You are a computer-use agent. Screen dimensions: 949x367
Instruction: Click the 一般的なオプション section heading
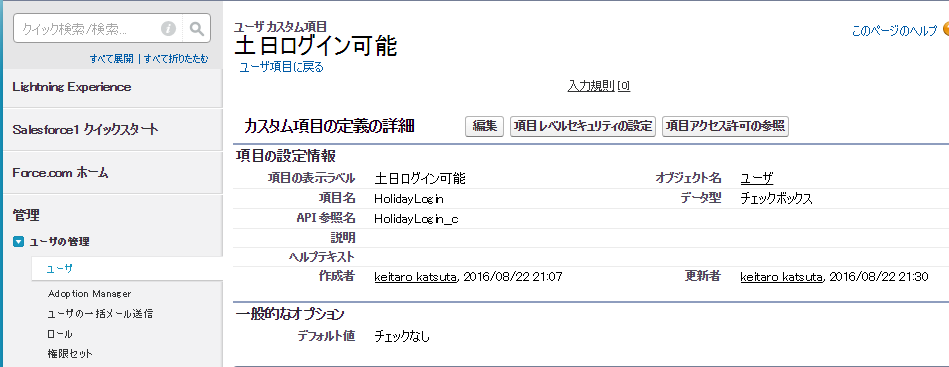tap(290, 314)
